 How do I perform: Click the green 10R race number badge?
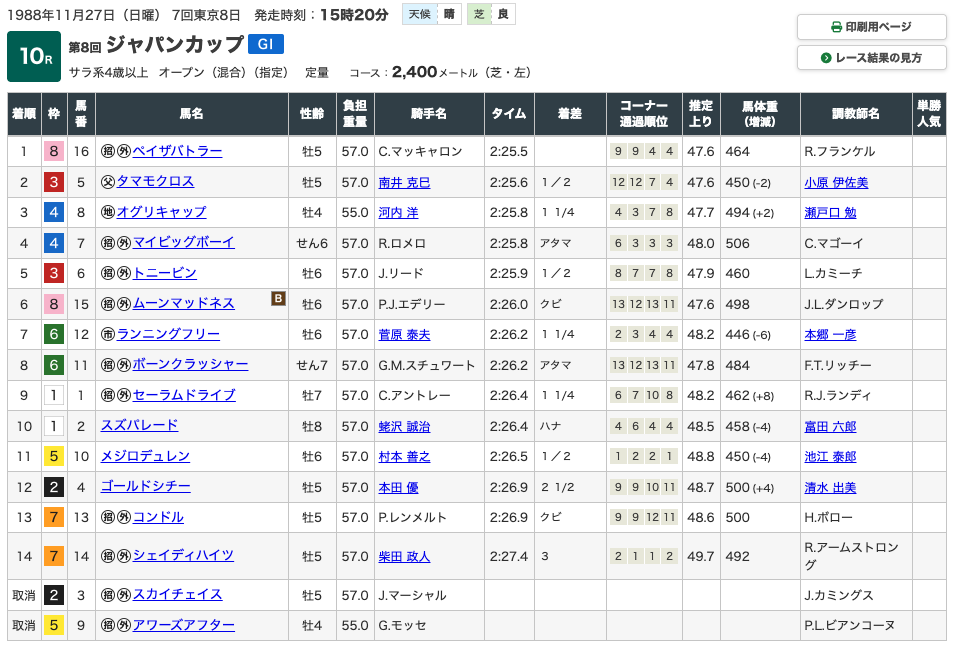[34, 57]
